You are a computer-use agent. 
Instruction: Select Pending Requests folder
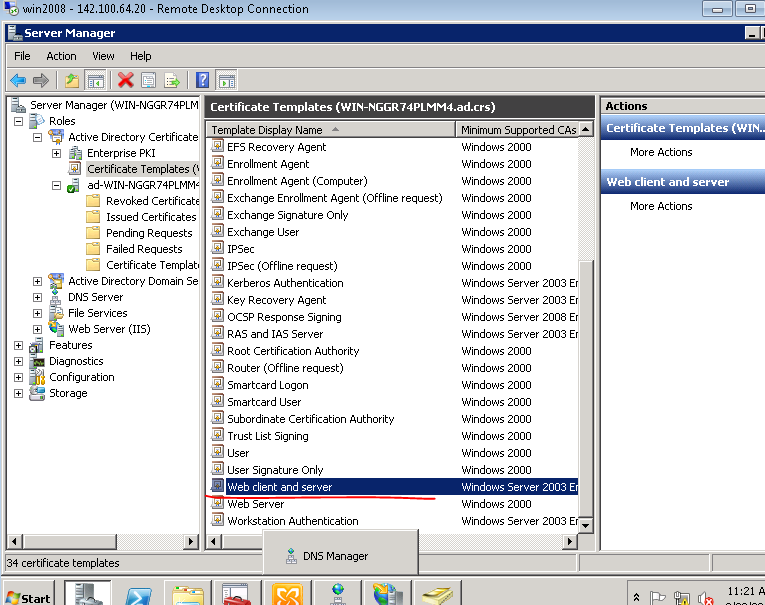click(x=149, y=233)
